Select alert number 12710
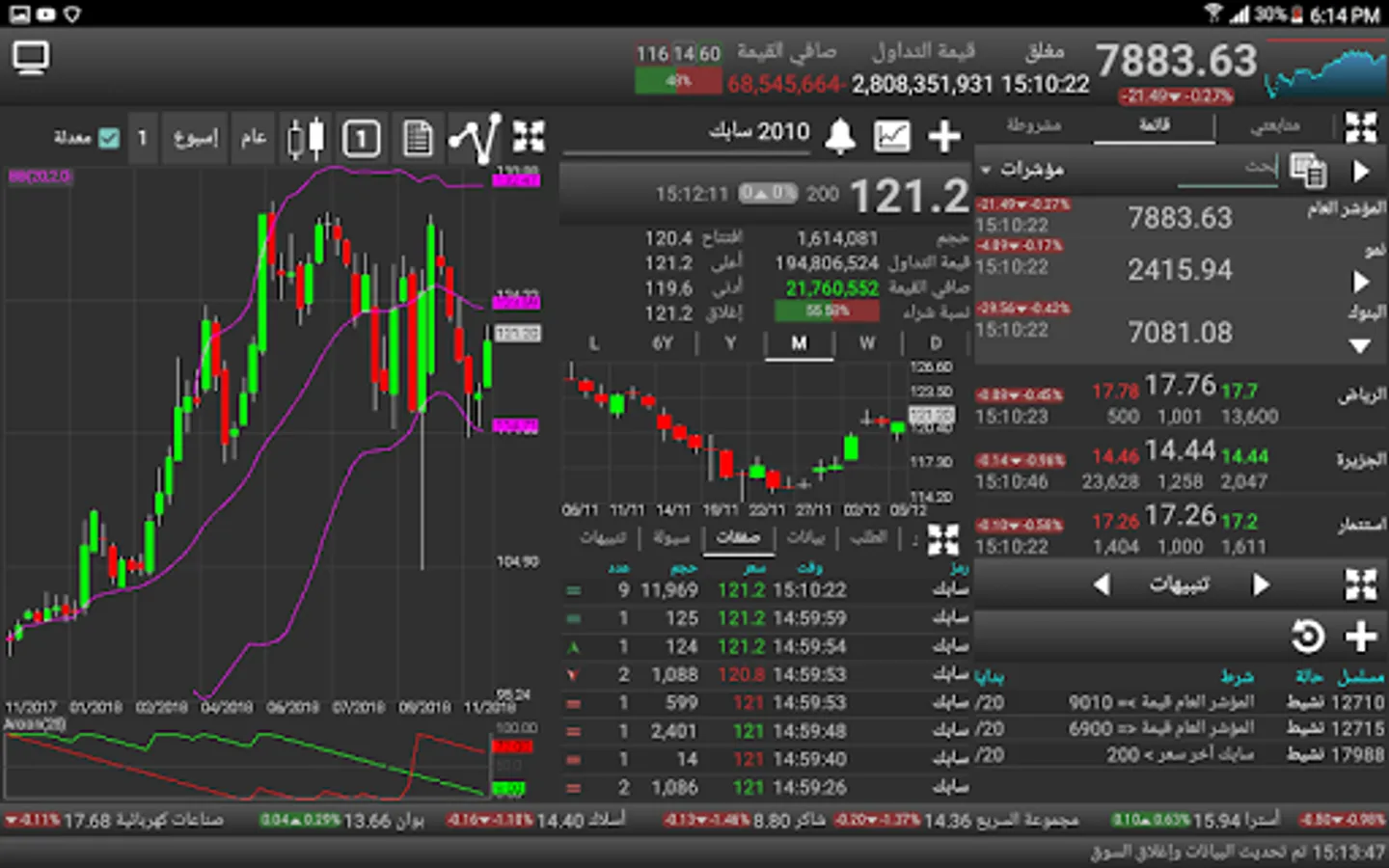Screen dimensions: 1389x868 (x=1181, y=702)
